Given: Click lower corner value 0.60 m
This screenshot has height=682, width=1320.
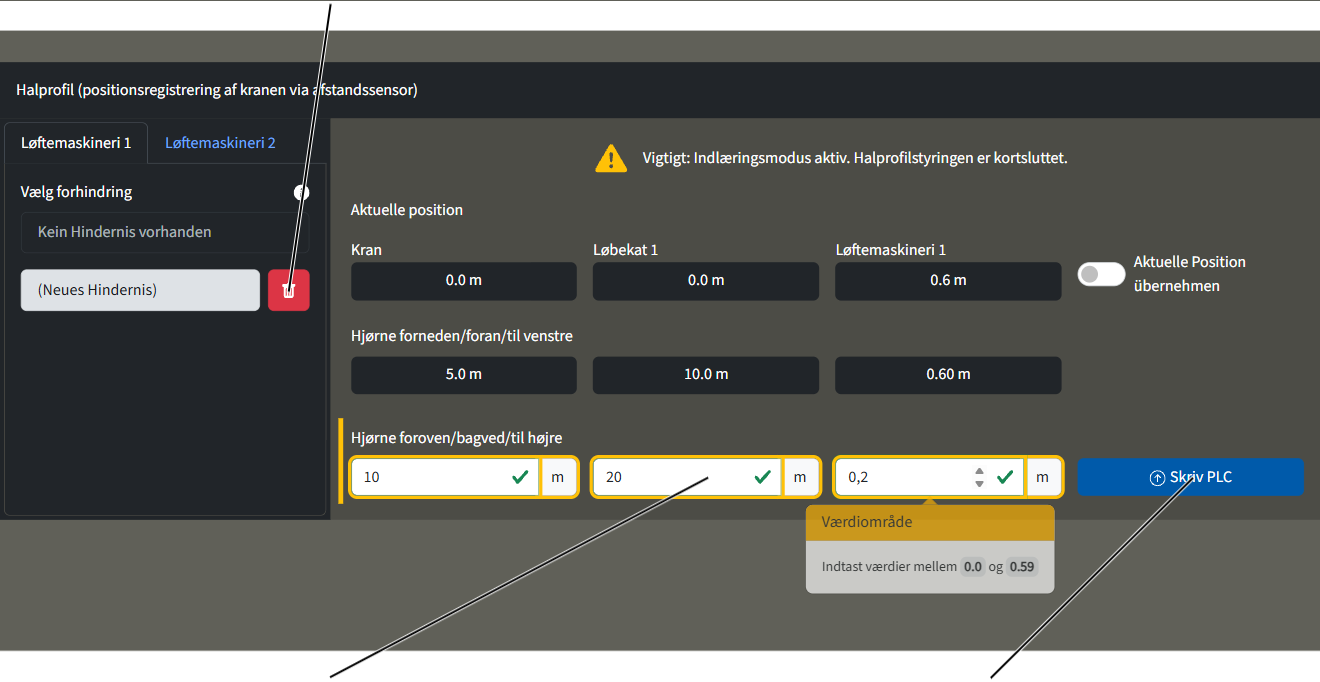Looking at the screenshot, I should click(948, 375).
